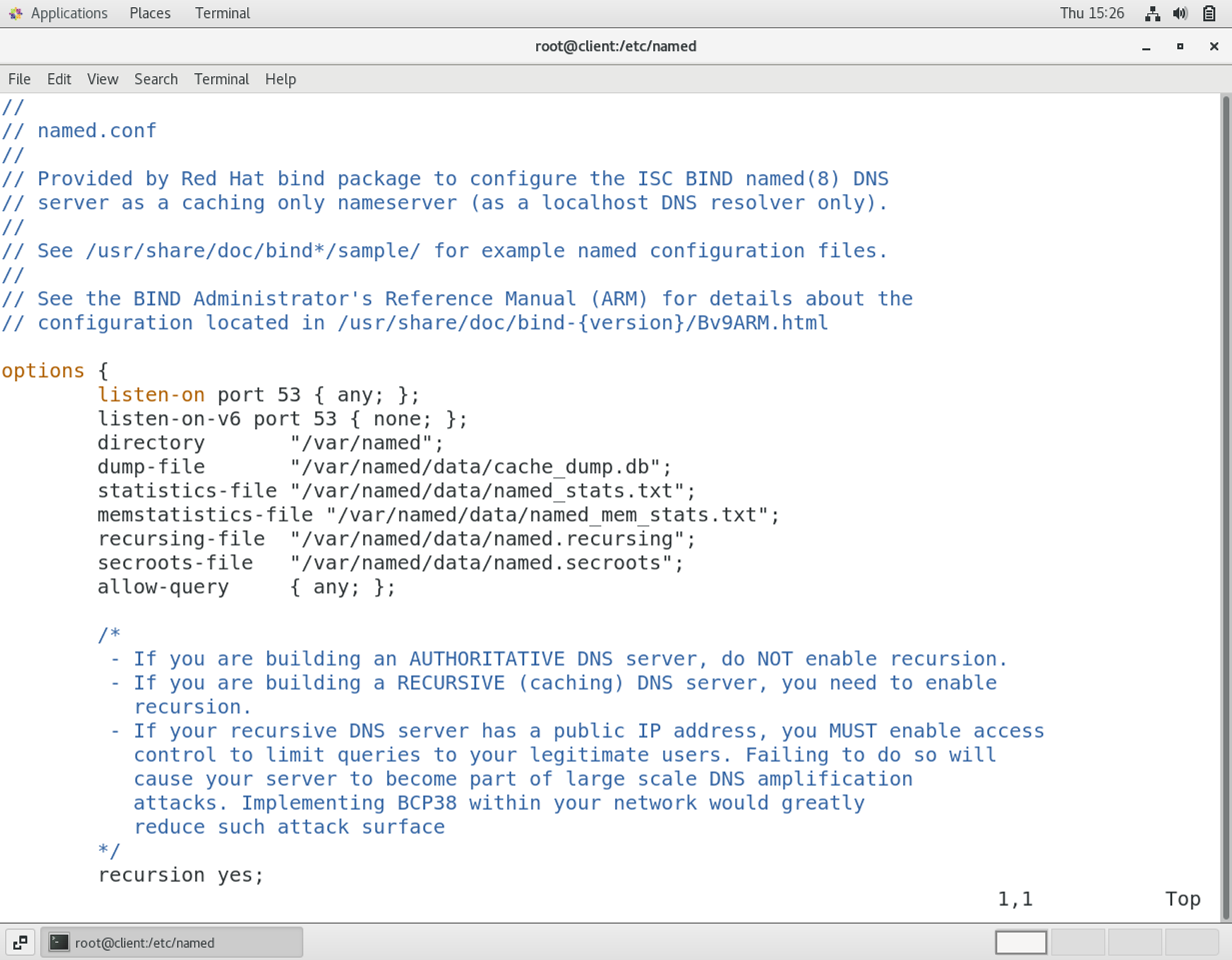Expand the Terminal app menu in top bar

[222, 14]
